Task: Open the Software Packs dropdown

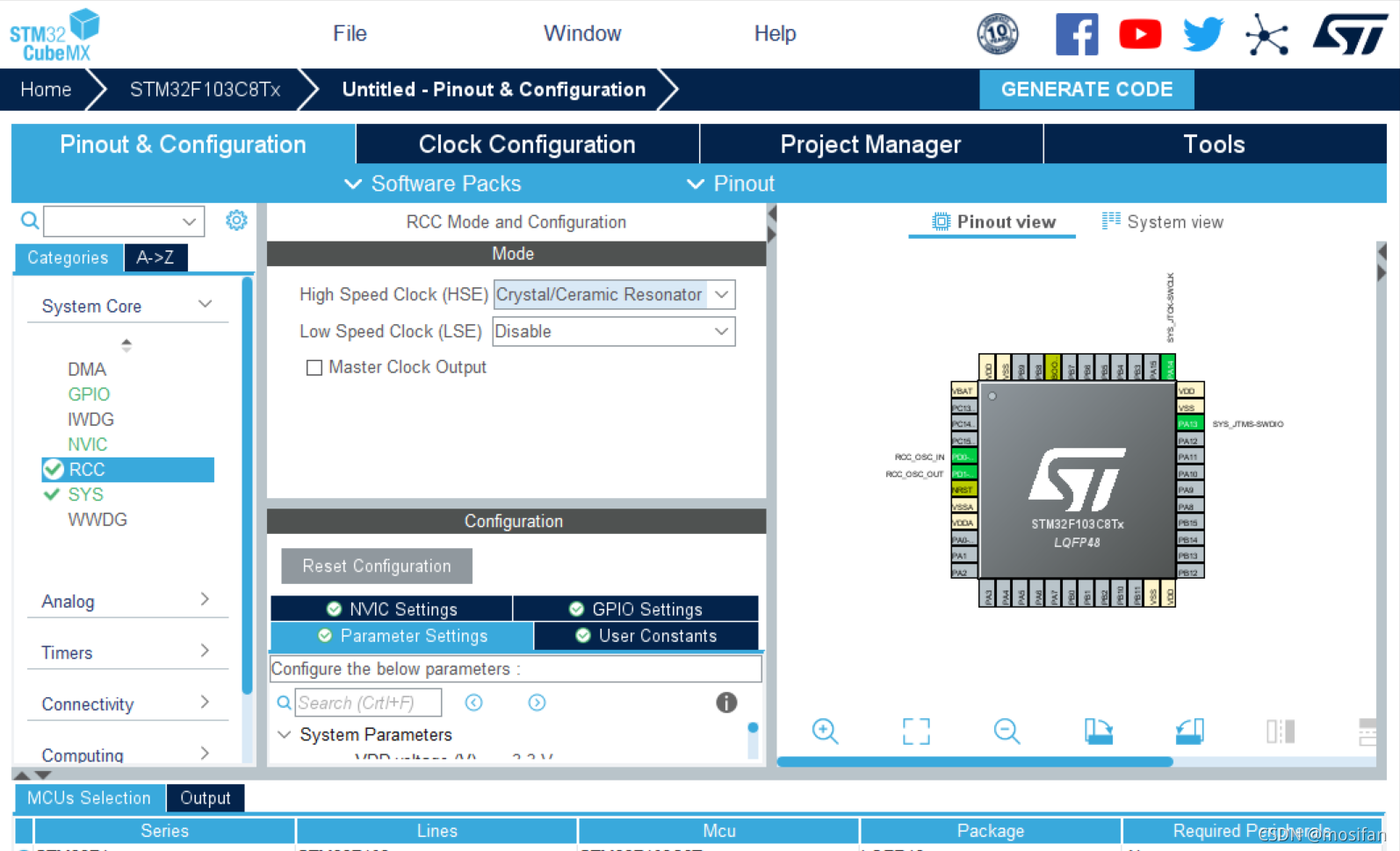Action: click(x=433, y=184)
